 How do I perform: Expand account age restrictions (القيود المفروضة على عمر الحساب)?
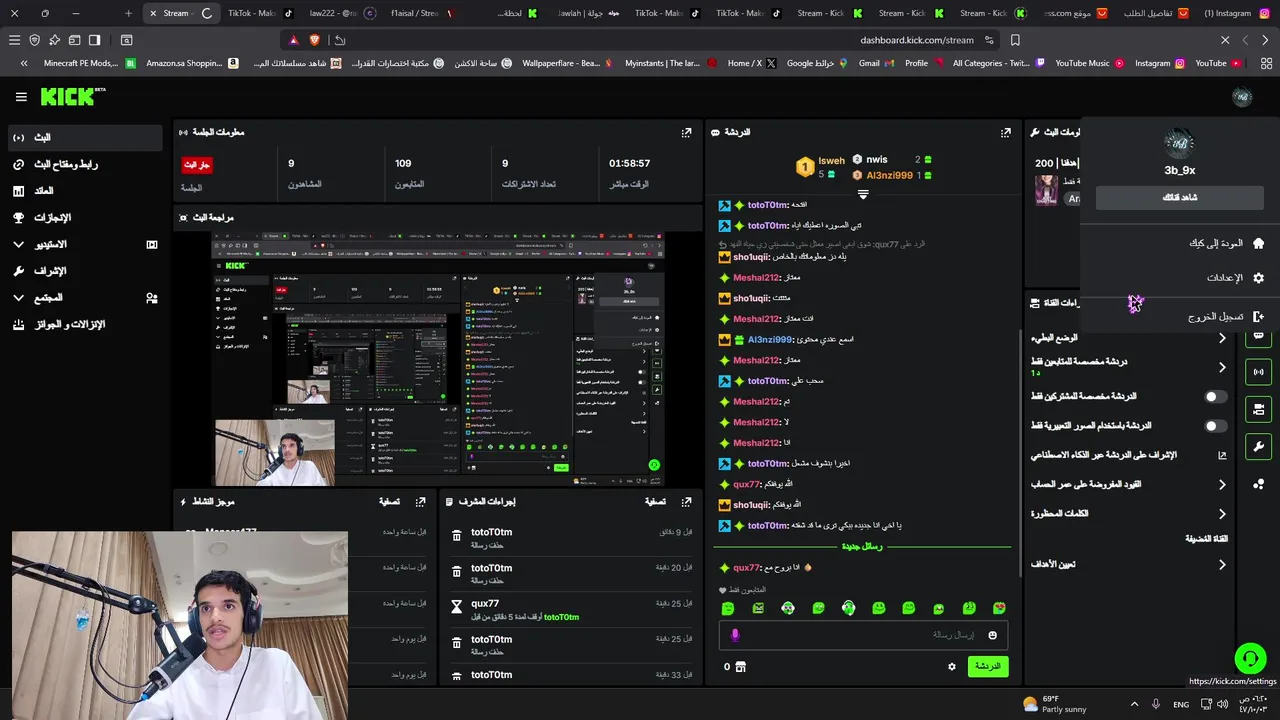click(x=1222, y=485)
